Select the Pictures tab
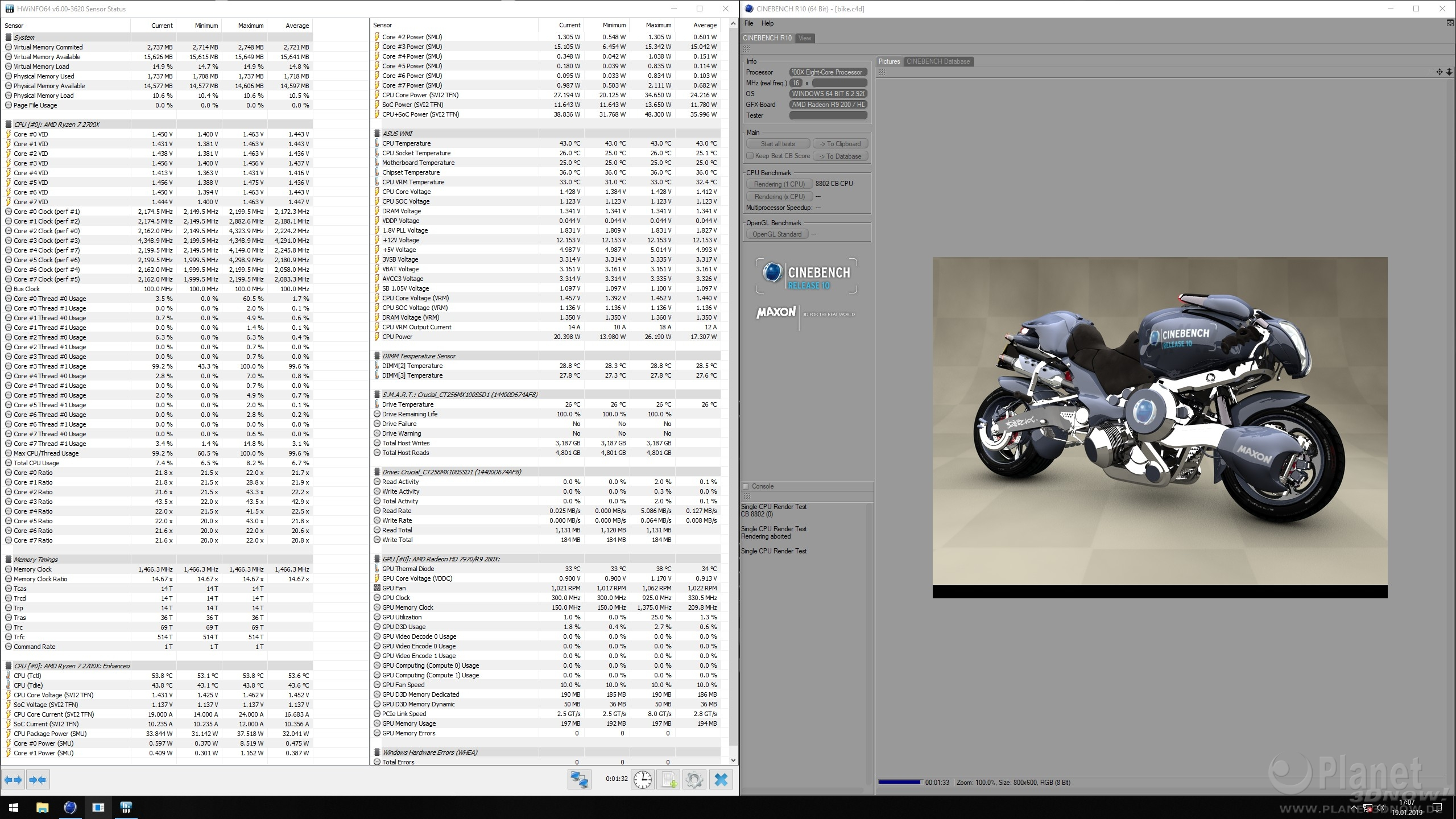The width and height of the screenshot is (1456, 819). [889, 61]
